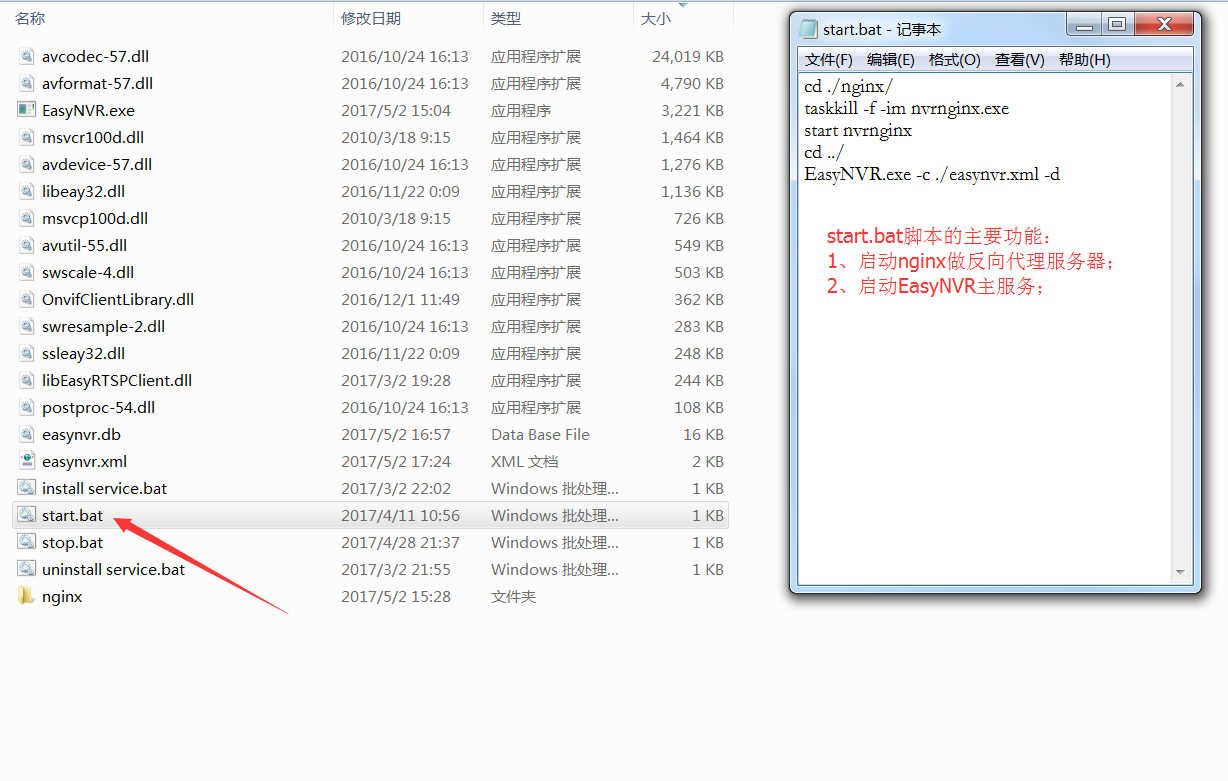
Task: Click the easynvr.xml document icon
Action: click(26, 461)
